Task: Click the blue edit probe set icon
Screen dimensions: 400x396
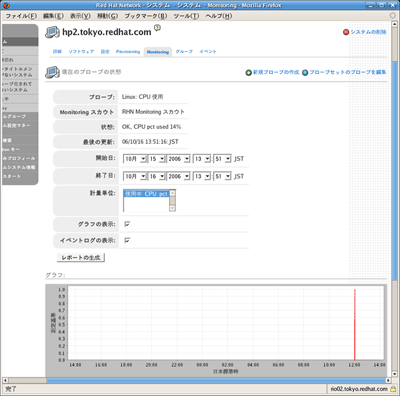Action: point(305,72)
